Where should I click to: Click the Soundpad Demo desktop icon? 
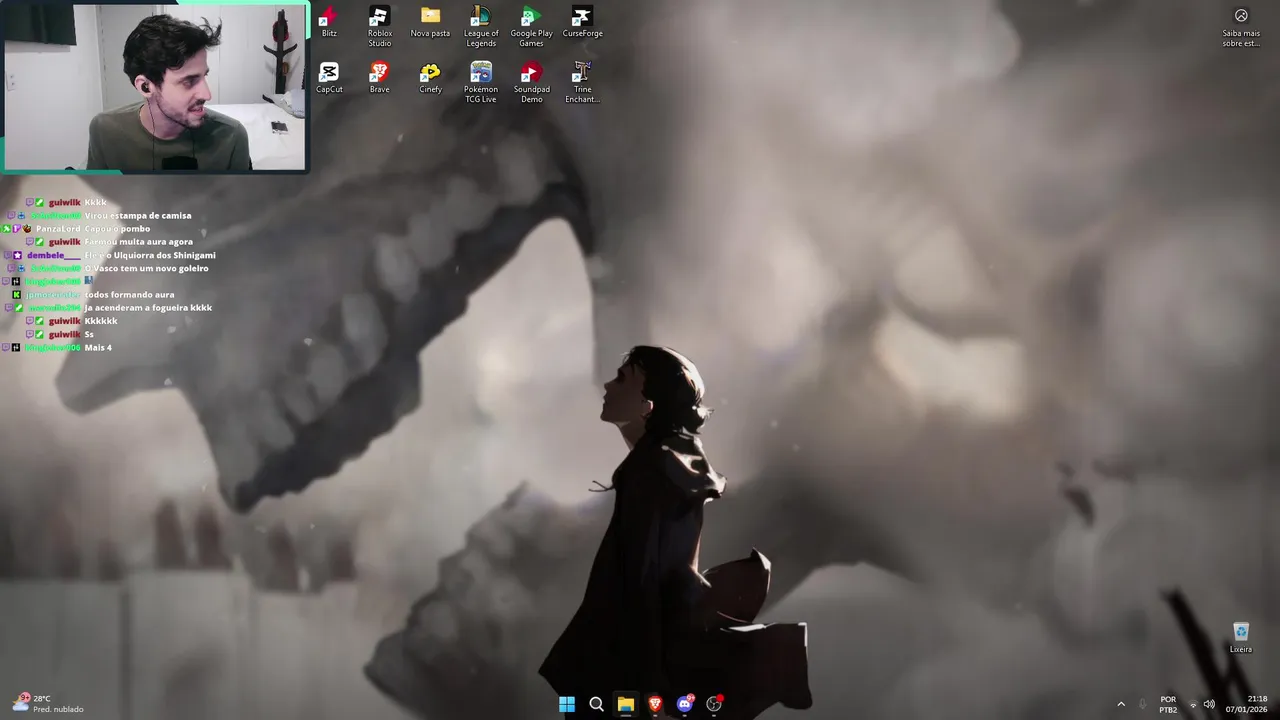531,83
